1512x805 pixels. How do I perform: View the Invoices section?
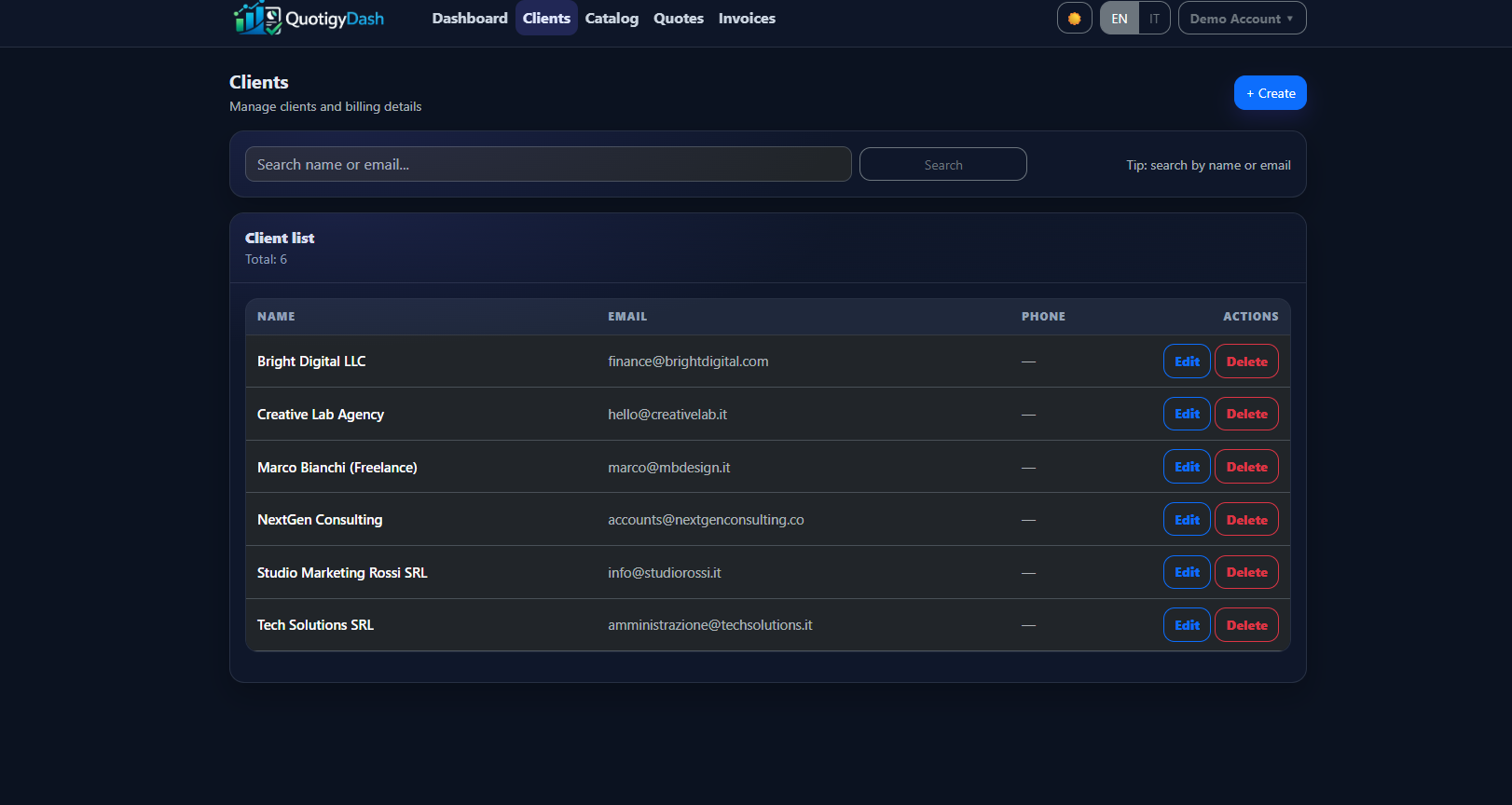coord(747,18)
